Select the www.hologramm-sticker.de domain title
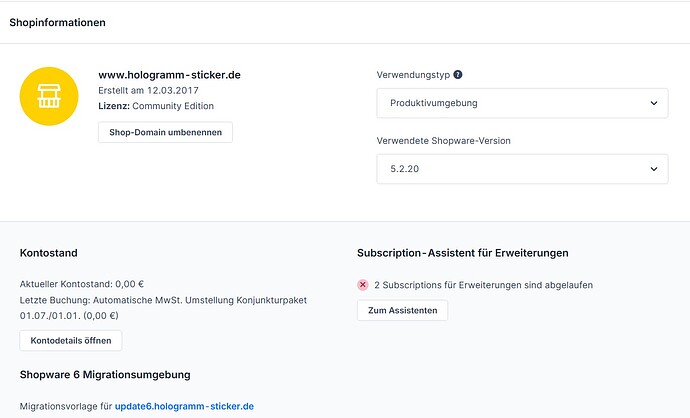 (x=169, y=75)
